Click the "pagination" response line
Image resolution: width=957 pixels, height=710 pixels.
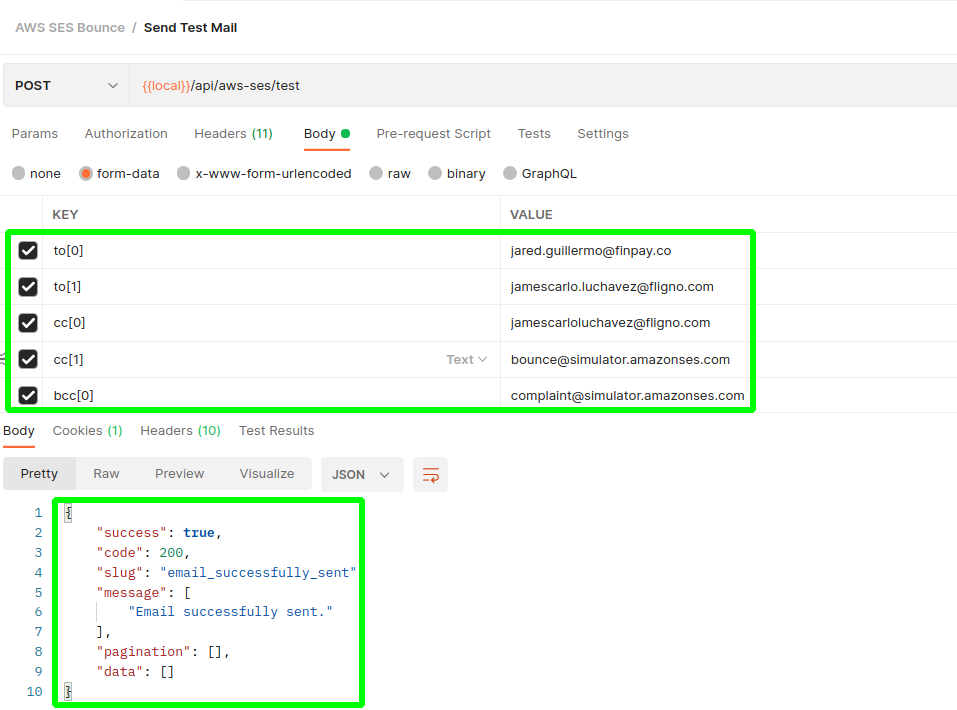162,652
